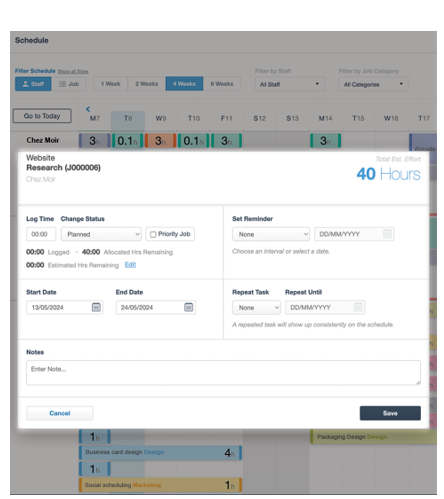Open the Set Reminder interval dropdown
Image resolution: width=444 pixels, height=499 pixels.
tap(271, 234)
